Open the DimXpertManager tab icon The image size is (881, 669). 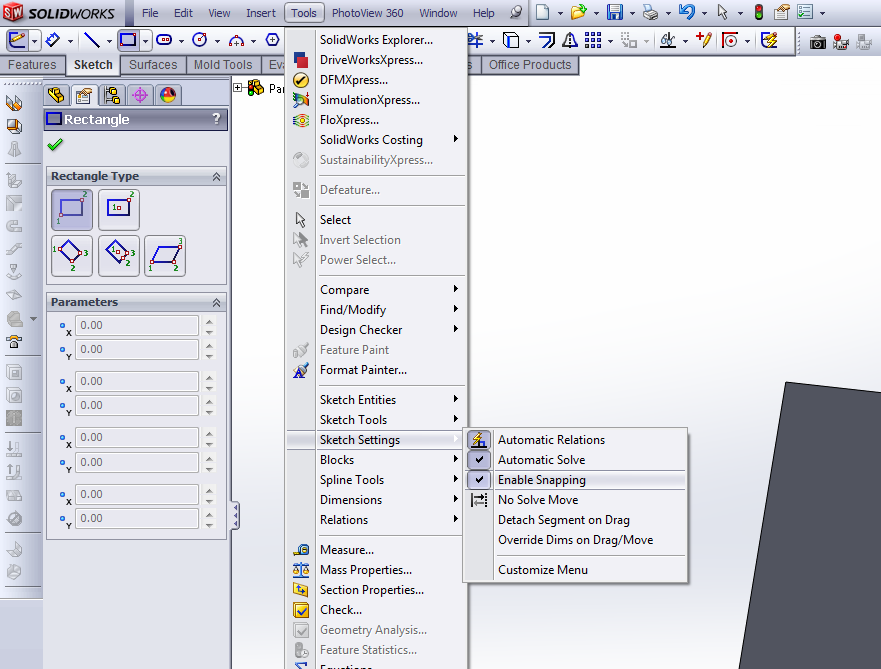(x=140, y=95)
